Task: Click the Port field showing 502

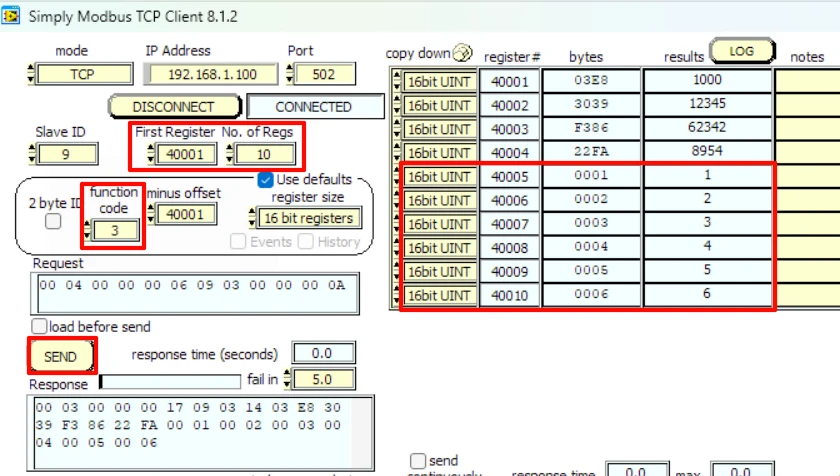Action: [324, 74]
